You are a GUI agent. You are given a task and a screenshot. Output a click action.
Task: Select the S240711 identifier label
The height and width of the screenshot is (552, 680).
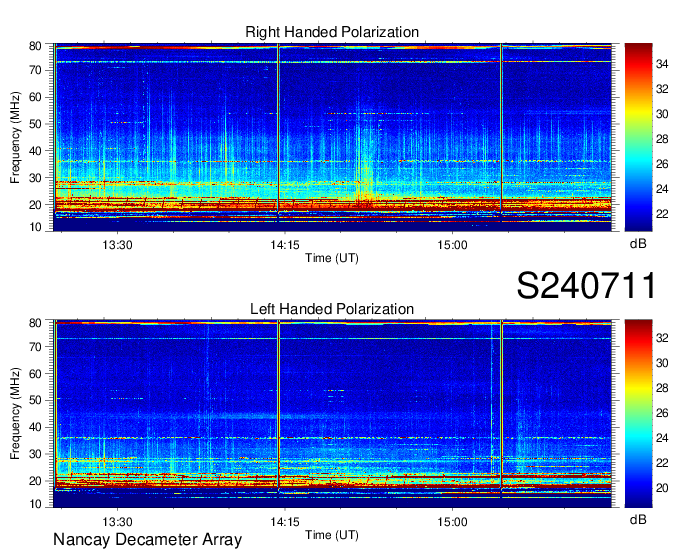(x=586, y=285)
